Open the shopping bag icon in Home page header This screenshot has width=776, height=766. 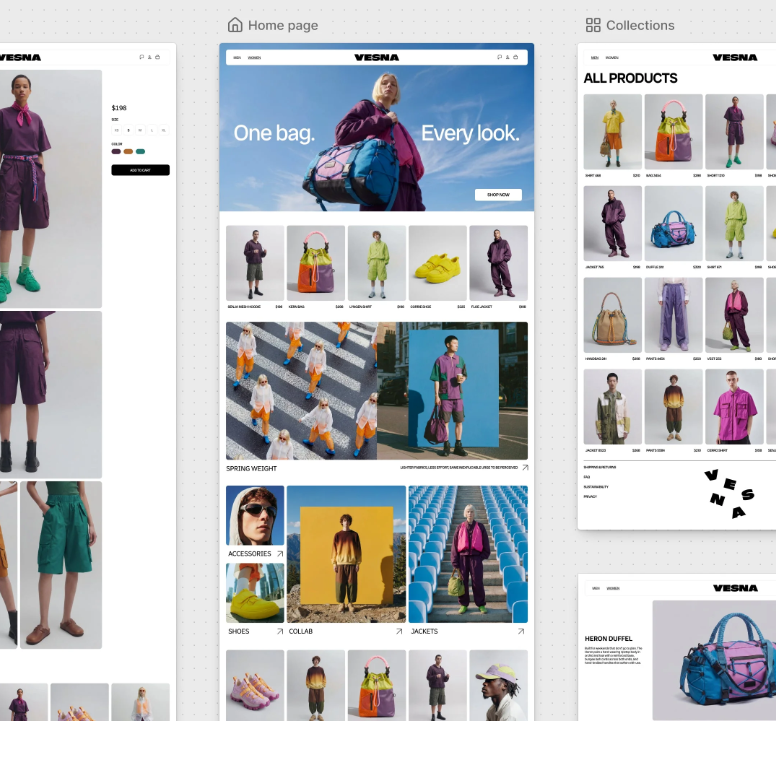tap(516, 57)
